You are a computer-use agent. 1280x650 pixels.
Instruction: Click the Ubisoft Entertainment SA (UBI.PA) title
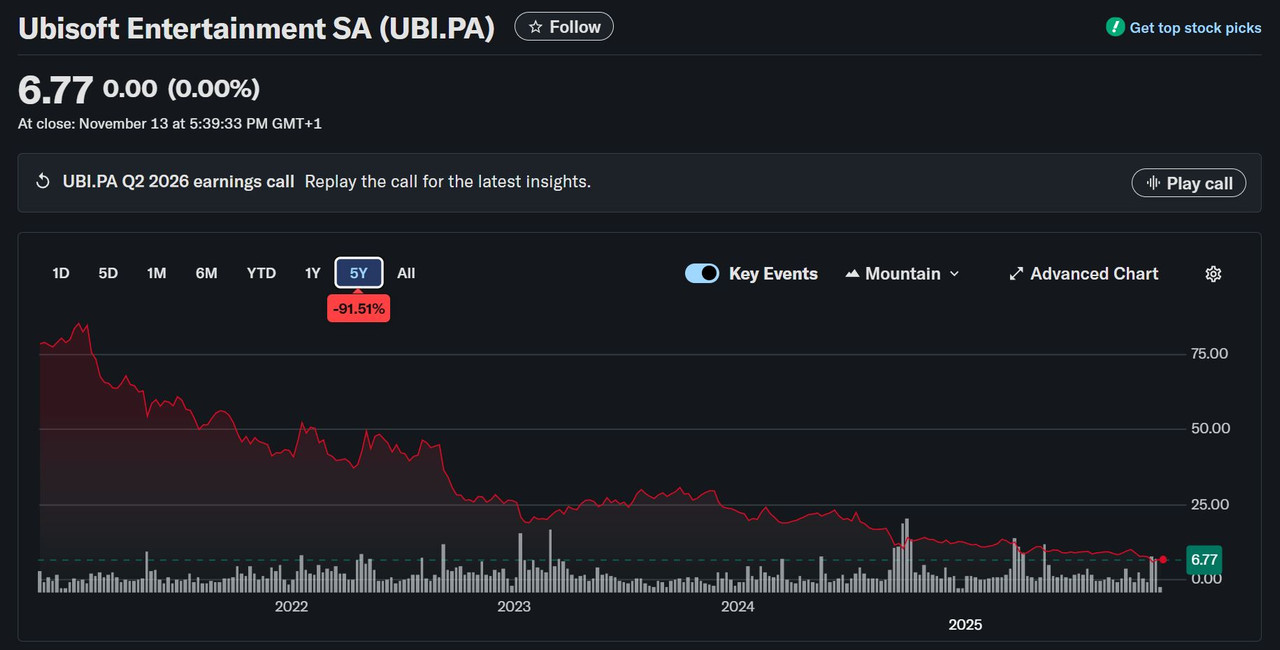tap(257, 28)
